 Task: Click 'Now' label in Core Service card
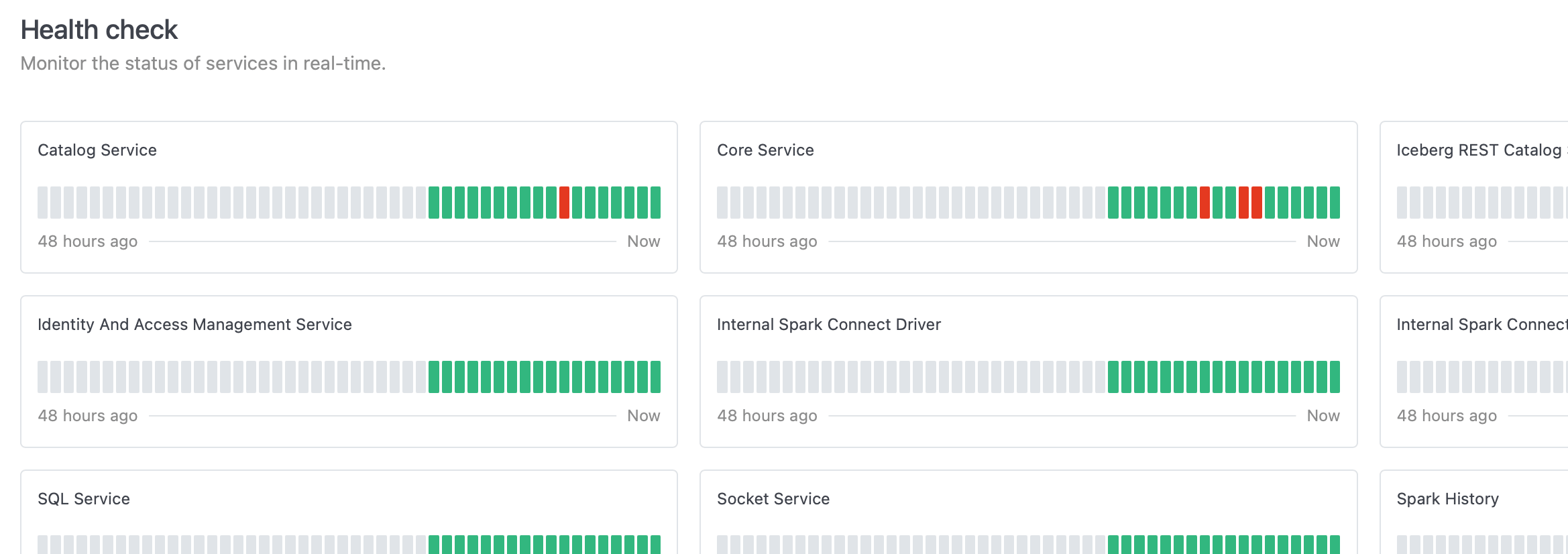[1323, 241]
